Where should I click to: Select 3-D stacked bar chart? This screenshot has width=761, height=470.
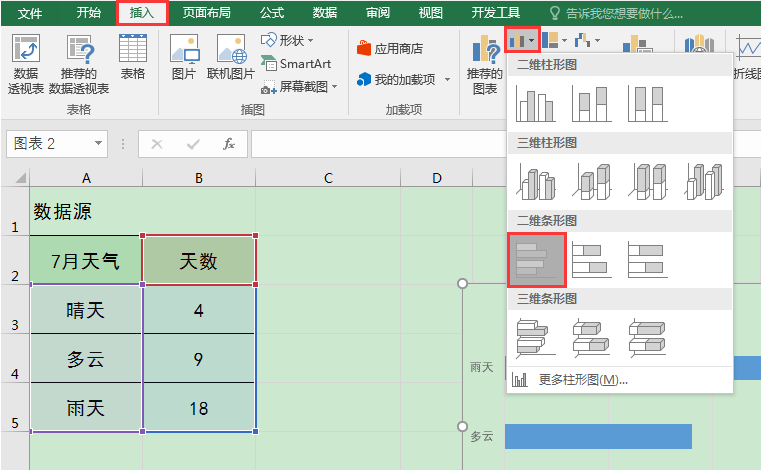[x=592, y=338]
